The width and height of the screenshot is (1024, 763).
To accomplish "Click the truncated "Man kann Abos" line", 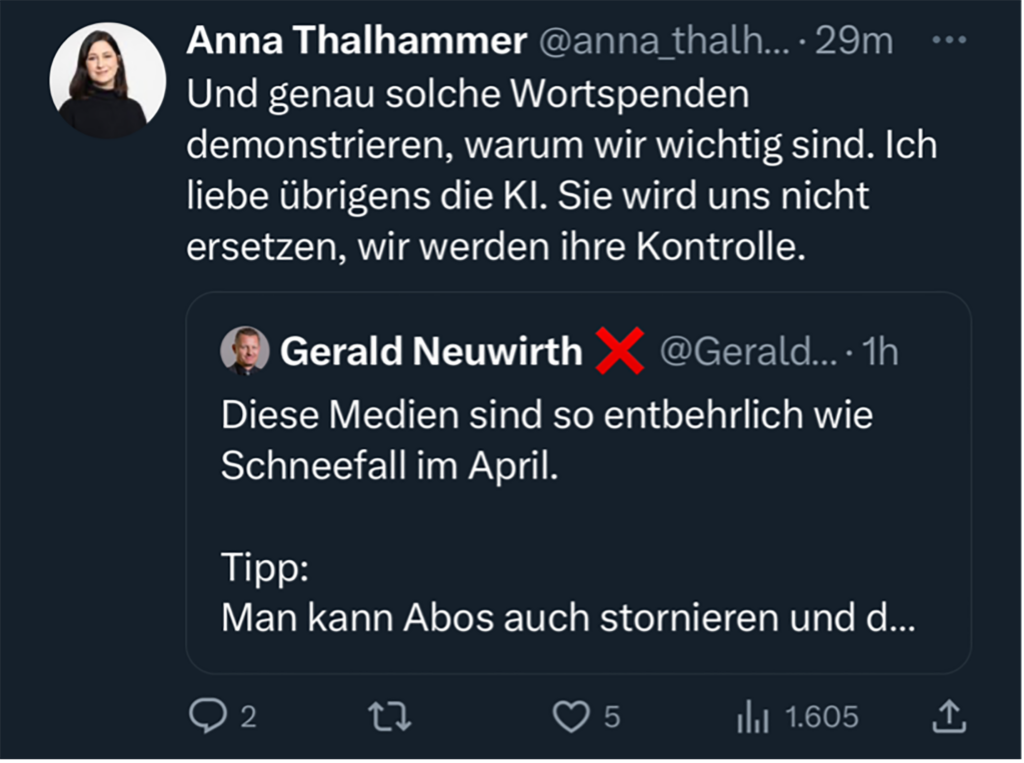I will pos(566,617).
